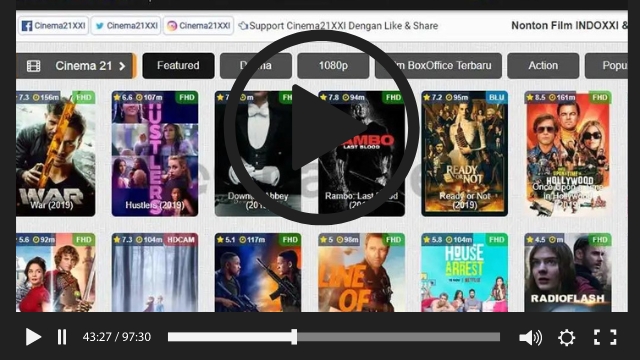
Task: Open the player settings gear
Action: 567,338
